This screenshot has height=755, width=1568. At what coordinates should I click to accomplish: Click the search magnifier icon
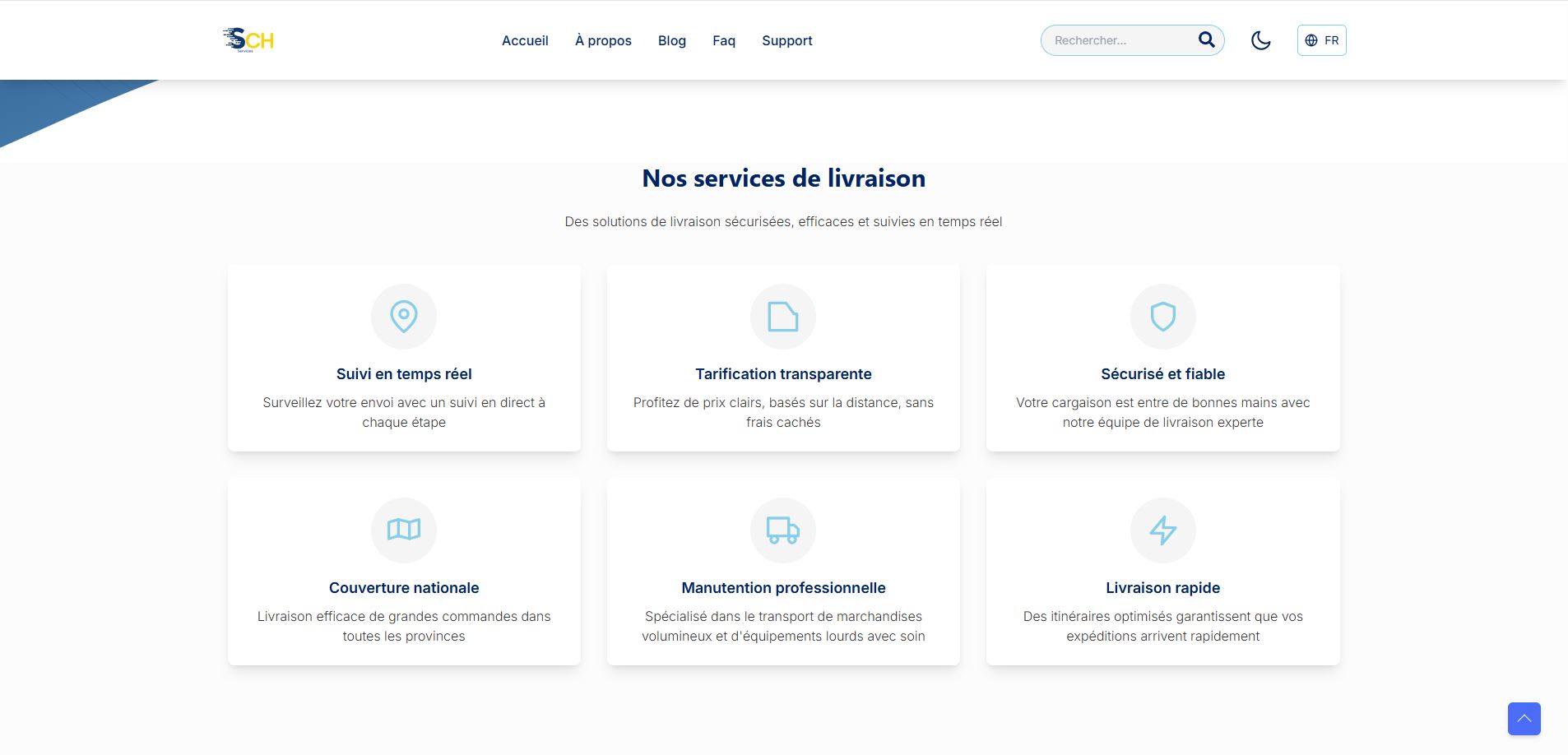pos(1206,39)
